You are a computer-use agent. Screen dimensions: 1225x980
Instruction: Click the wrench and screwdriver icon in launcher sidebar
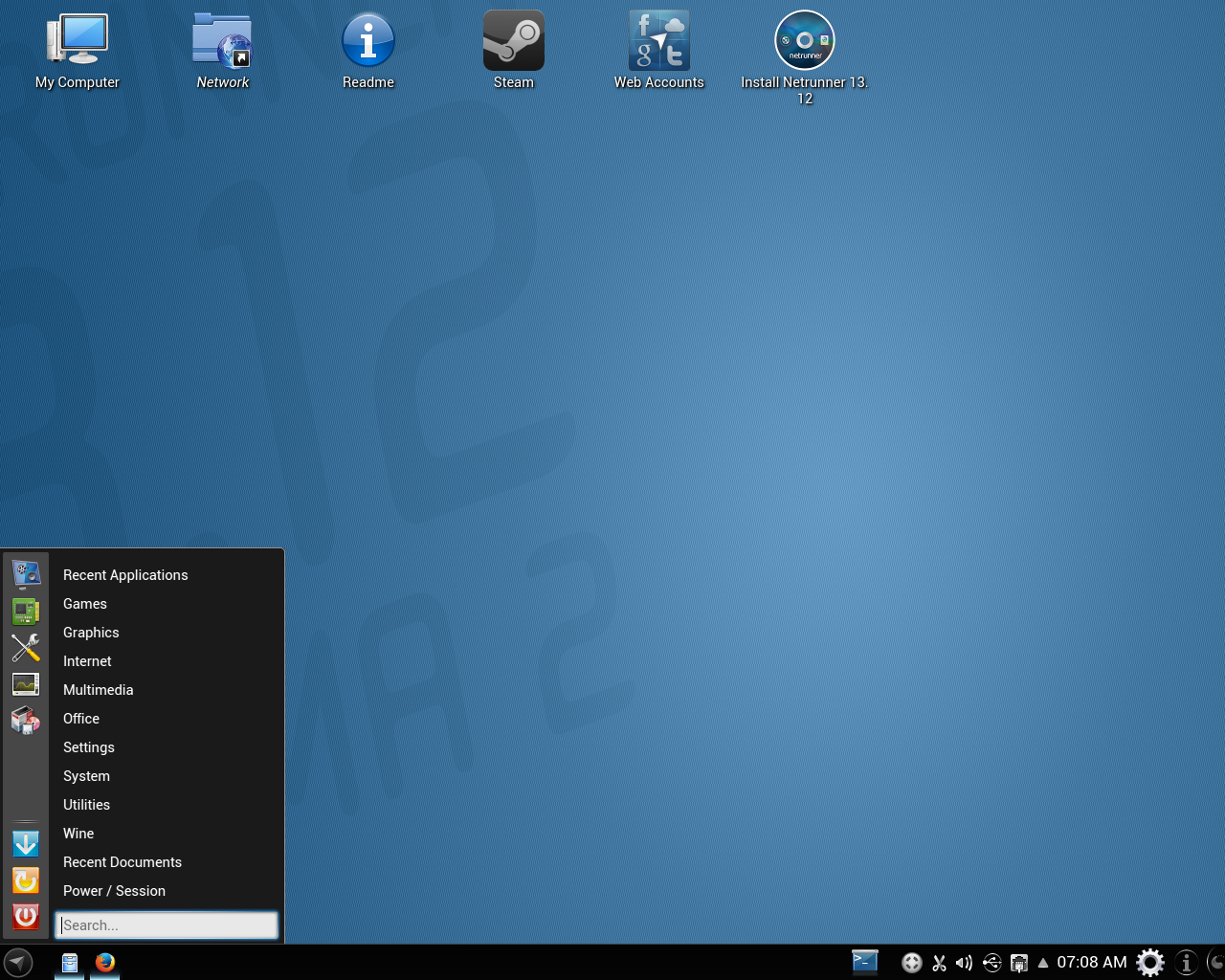[x=26, y=648]
